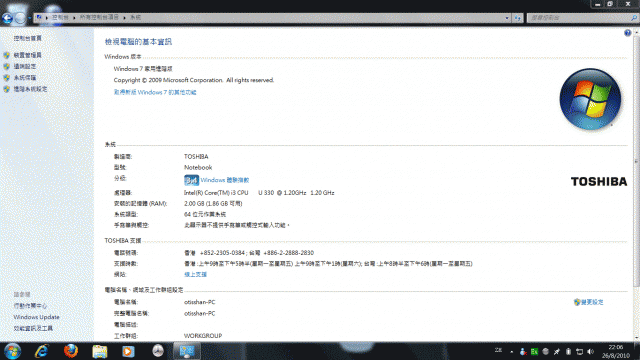The image size is (640, 360).
Task: Click the search magnifier icon
Action: point(633,18)
